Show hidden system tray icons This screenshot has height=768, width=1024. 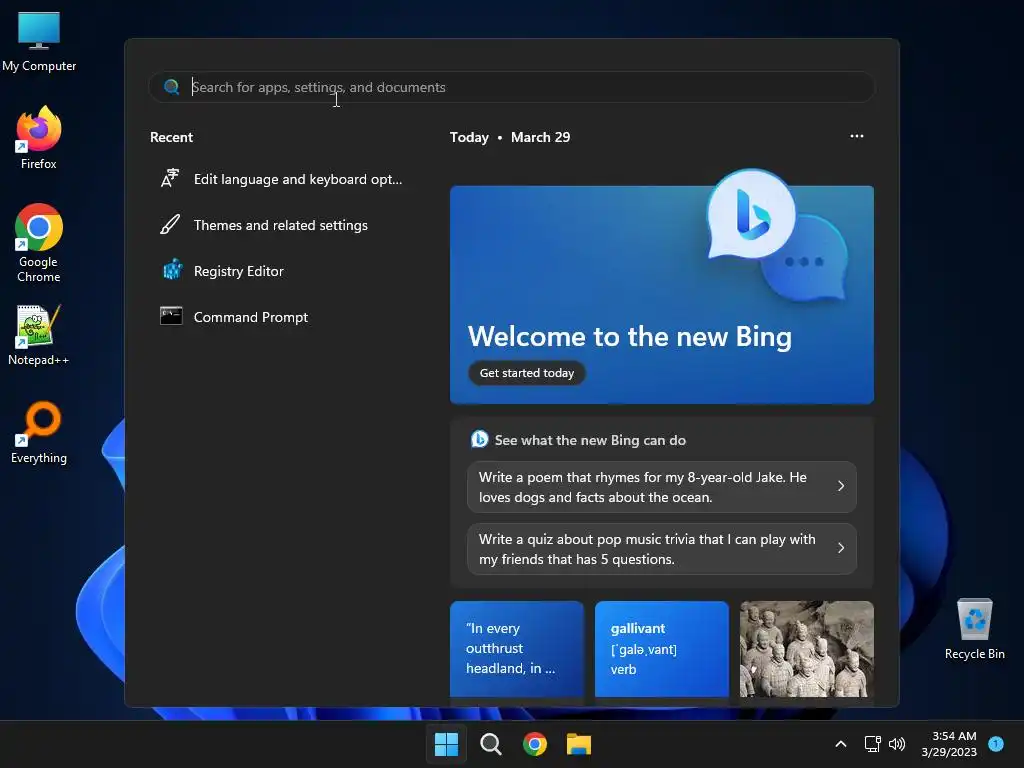pyautogui.click(x=841, y=744)
